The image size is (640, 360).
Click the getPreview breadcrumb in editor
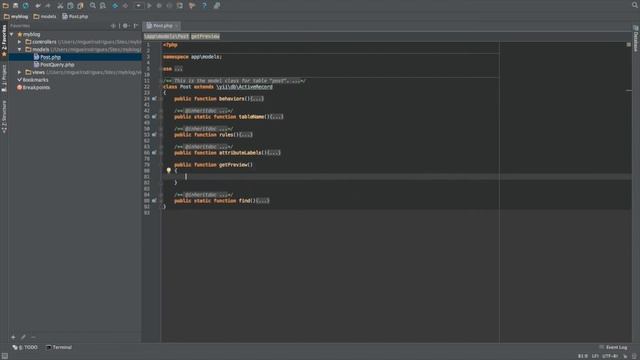(205, 36)
